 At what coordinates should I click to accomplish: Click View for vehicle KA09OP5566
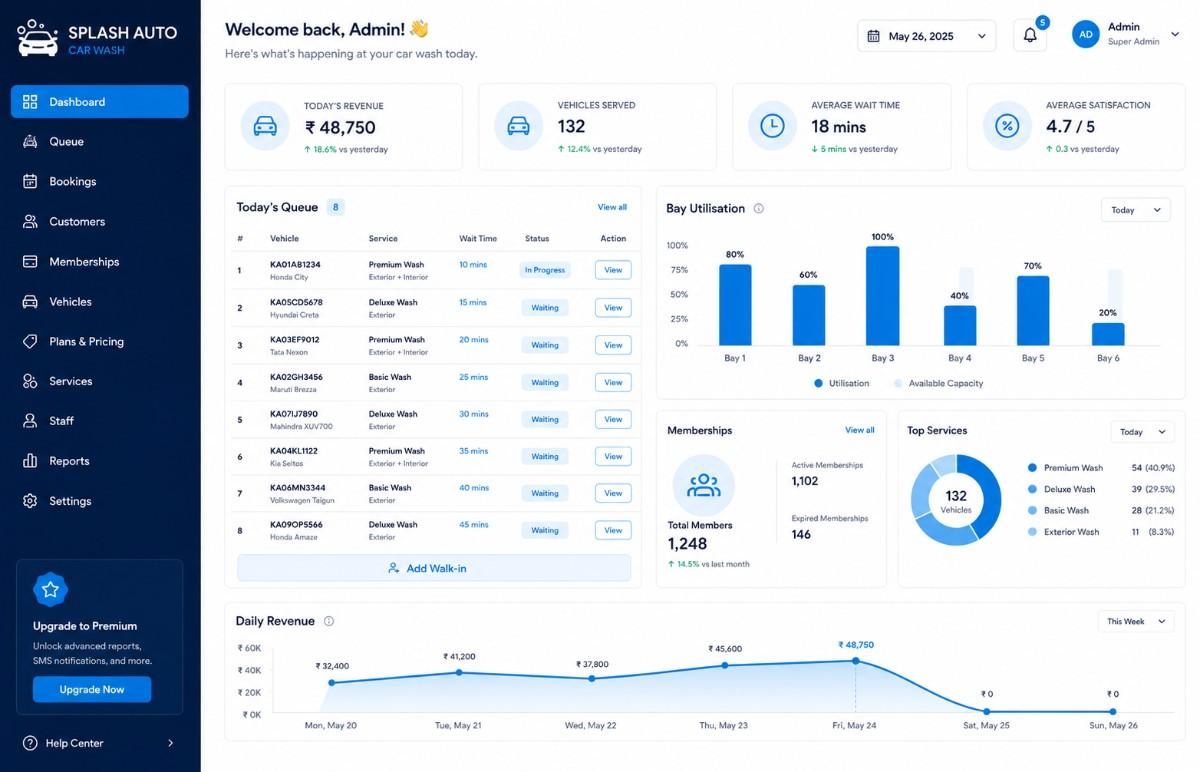tap(613, 530)
